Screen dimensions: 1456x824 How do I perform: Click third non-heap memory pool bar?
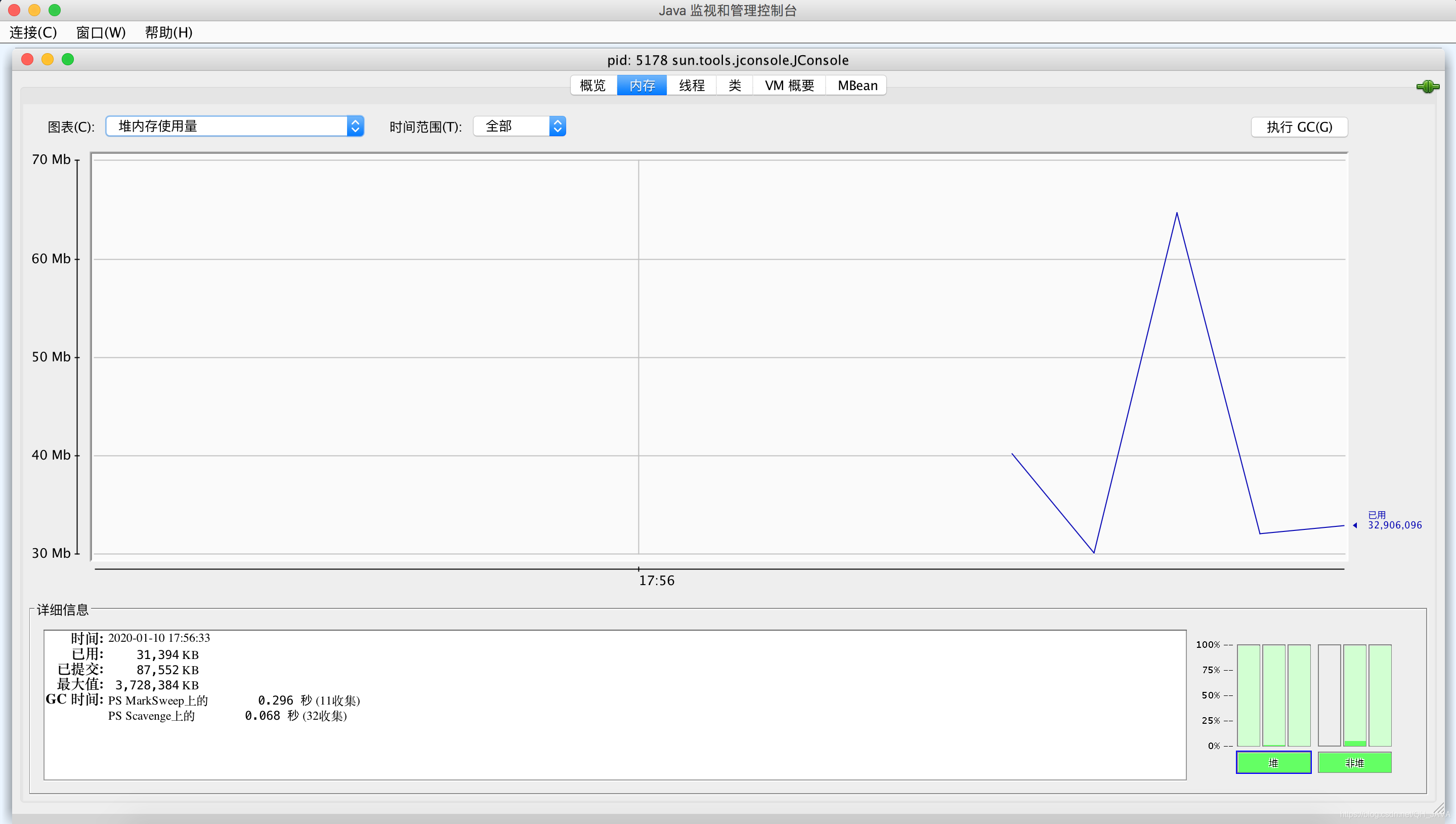tap(1380, 695)
